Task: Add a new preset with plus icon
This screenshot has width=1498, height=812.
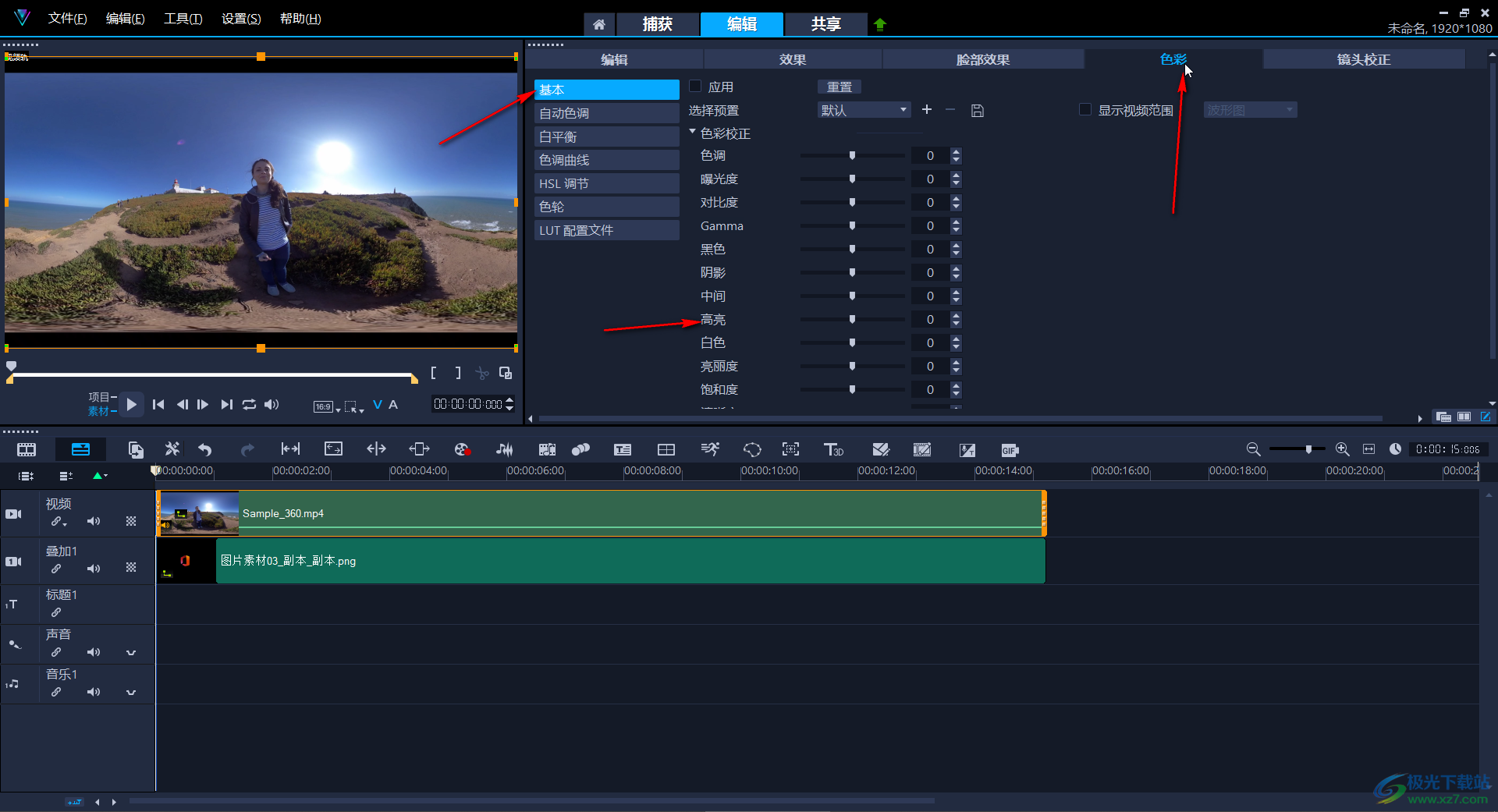Action: tap(927, 110)
